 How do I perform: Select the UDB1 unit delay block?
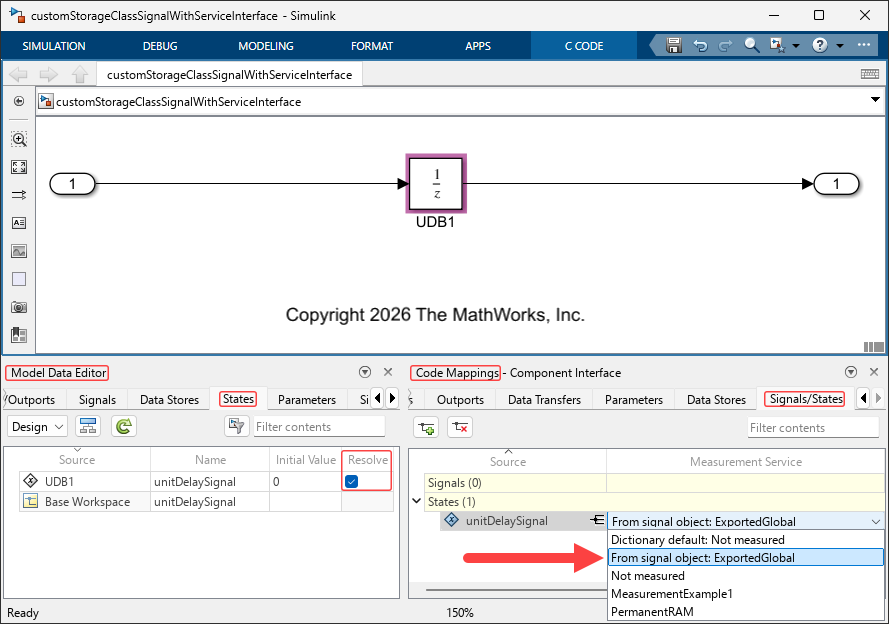click(x=436, y=184)
